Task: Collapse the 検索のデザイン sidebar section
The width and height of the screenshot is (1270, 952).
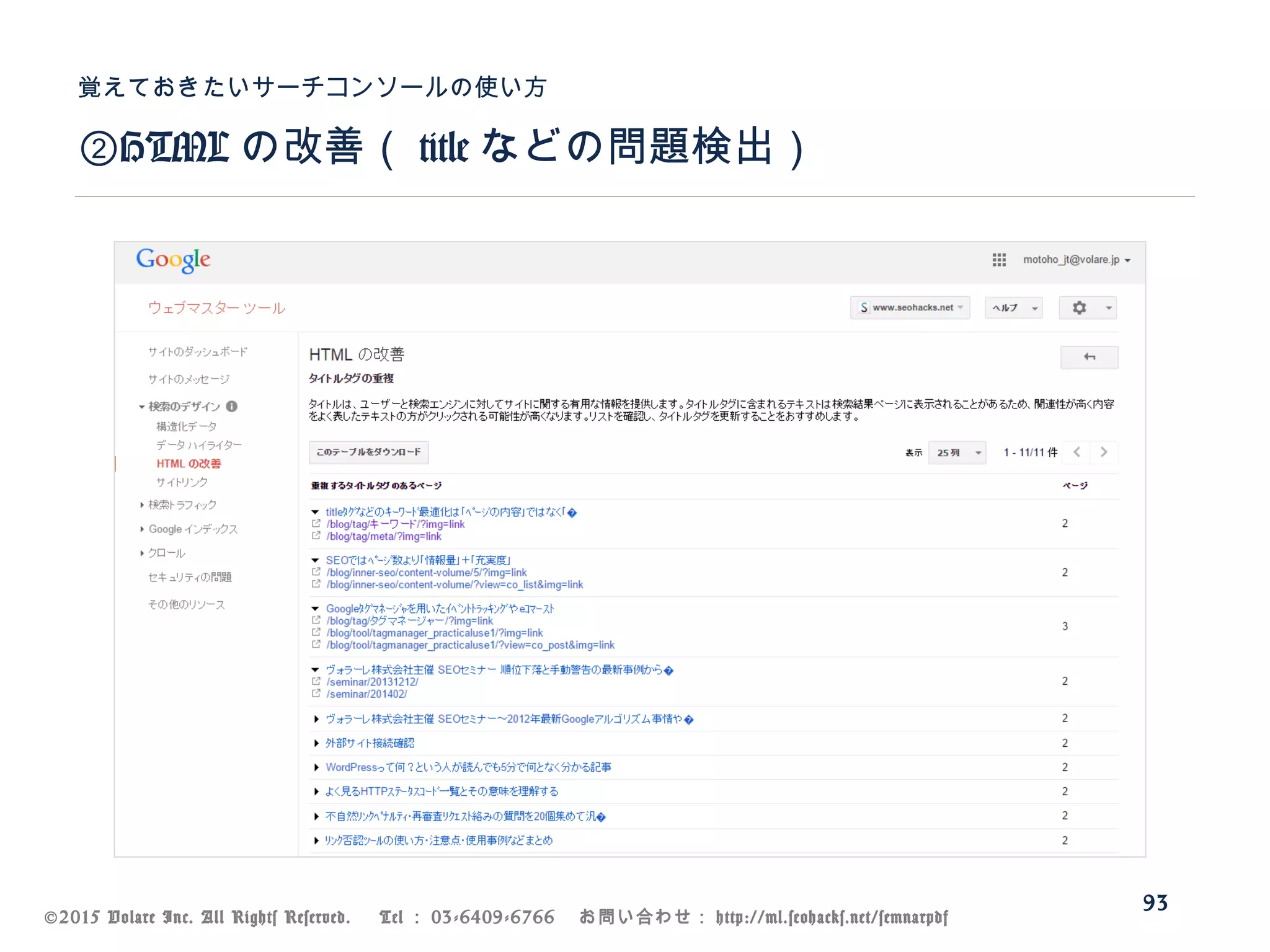Action: pyautogui.click(x=141, y=407)
